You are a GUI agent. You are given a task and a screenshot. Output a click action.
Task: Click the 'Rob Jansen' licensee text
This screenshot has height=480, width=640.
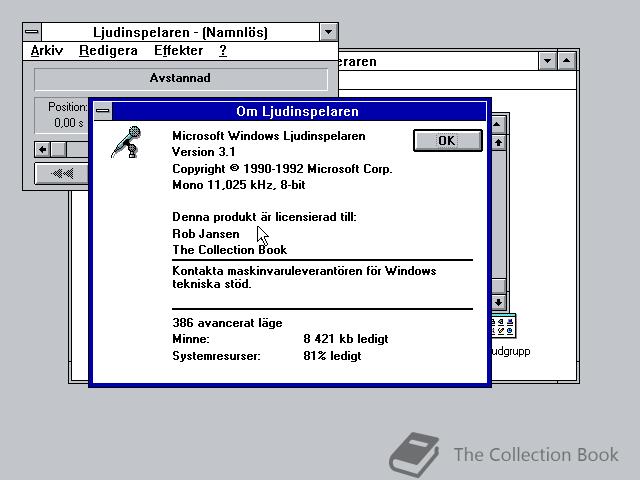coord(206,234)
